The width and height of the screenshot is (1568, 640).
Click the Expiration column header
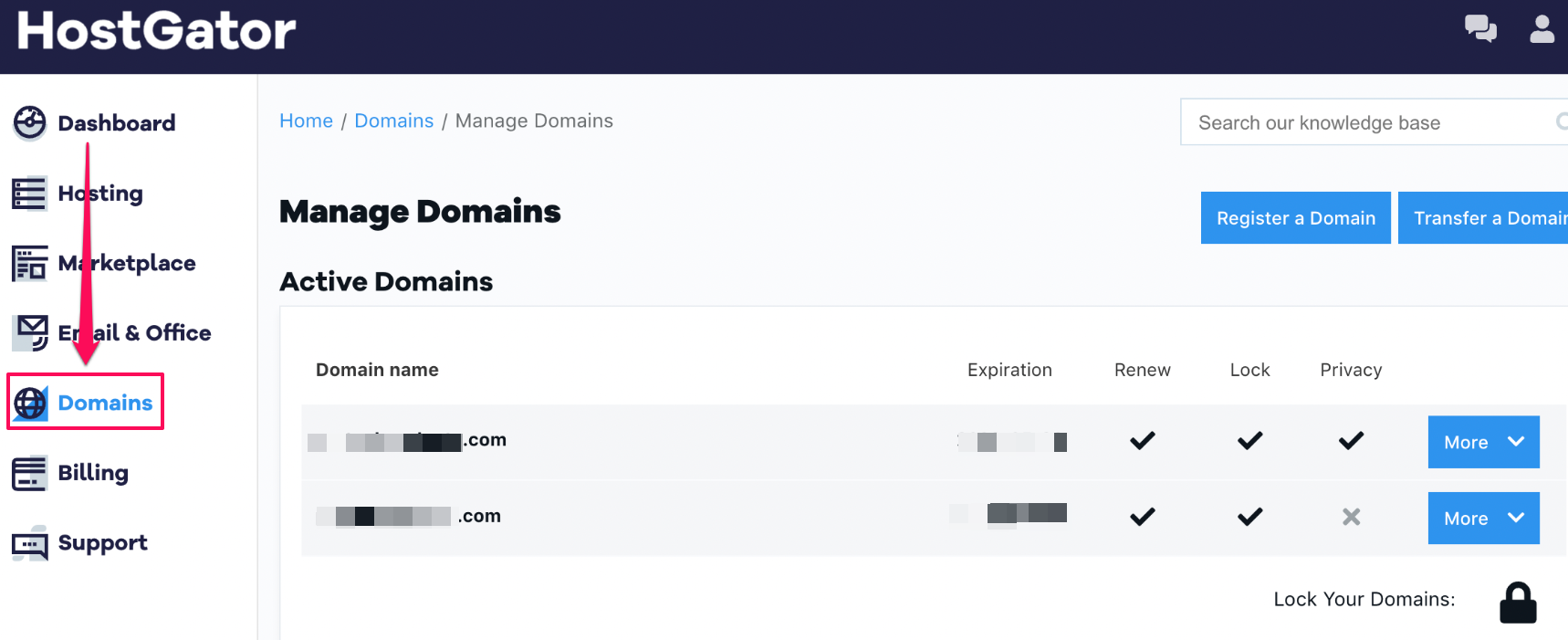(x=1009, y=370)
